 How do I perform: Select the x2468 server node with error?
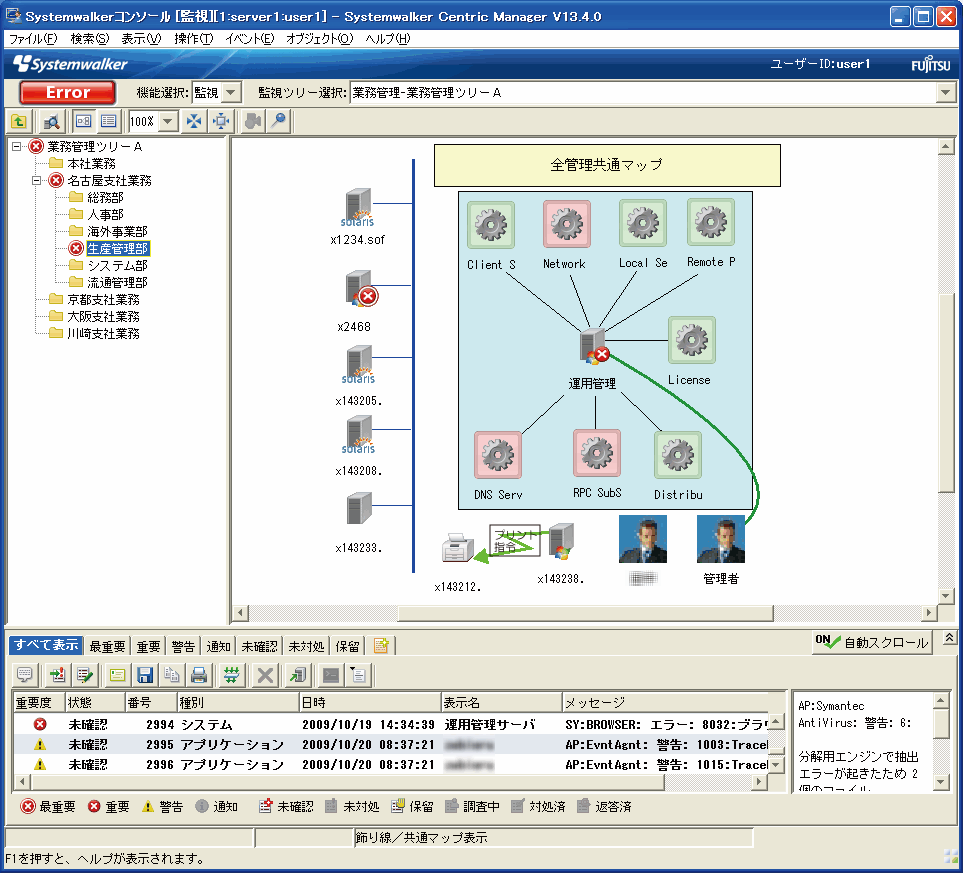coord(361,288)
